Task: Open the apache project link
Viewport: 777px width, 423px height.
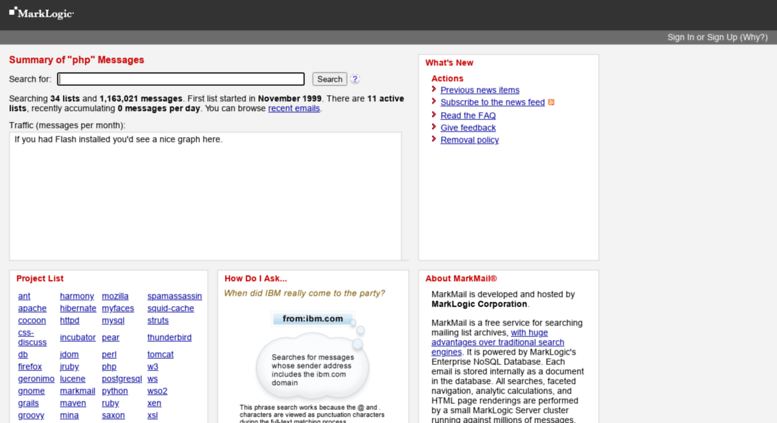Action: coord(32,308)
